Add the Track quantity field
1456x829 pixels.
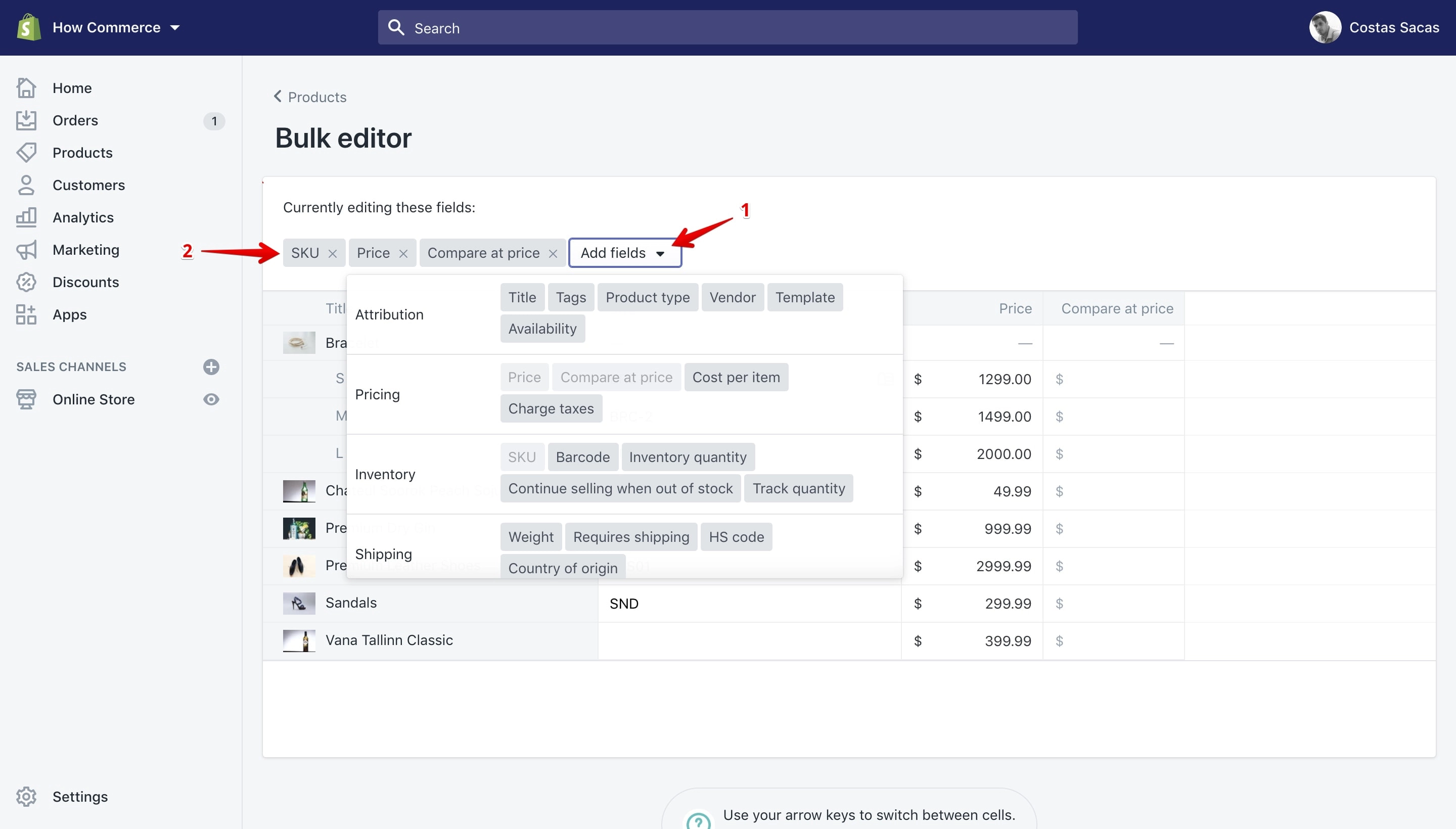click(798, 488)
